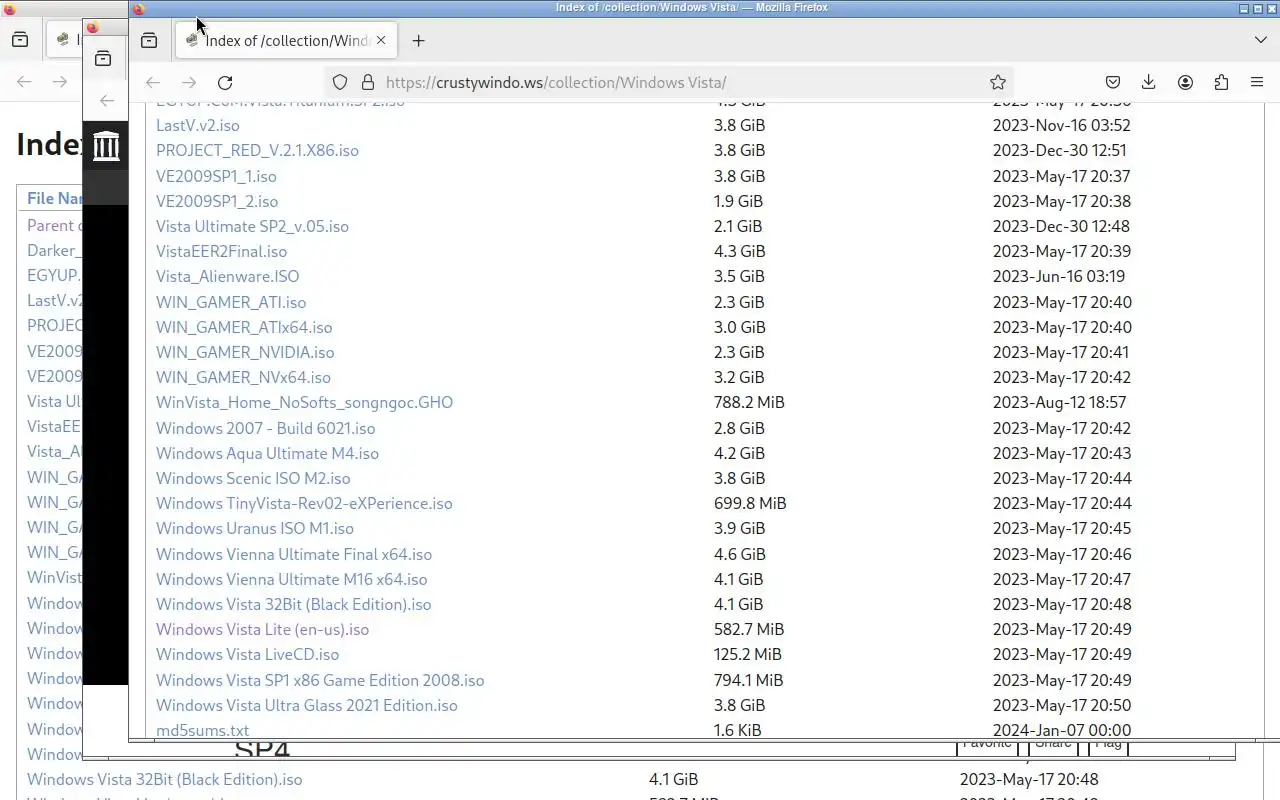The image size is (1280, 800).
Task: Select the Index of /collection/Windows Vista tab
Action: tap(287, 40)
